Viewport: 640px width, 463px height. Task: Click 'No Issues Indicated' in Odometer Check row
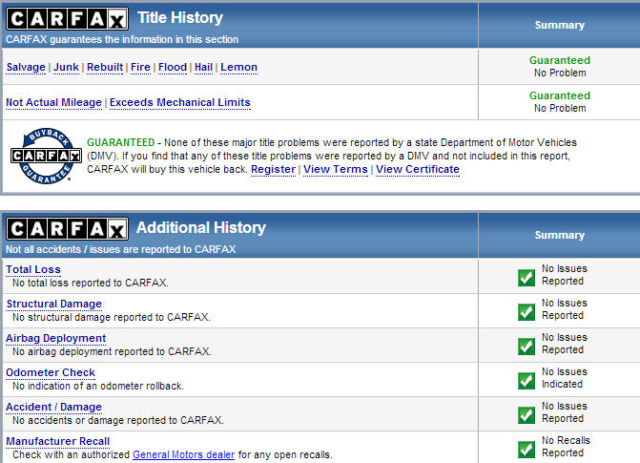pos(564,378)
